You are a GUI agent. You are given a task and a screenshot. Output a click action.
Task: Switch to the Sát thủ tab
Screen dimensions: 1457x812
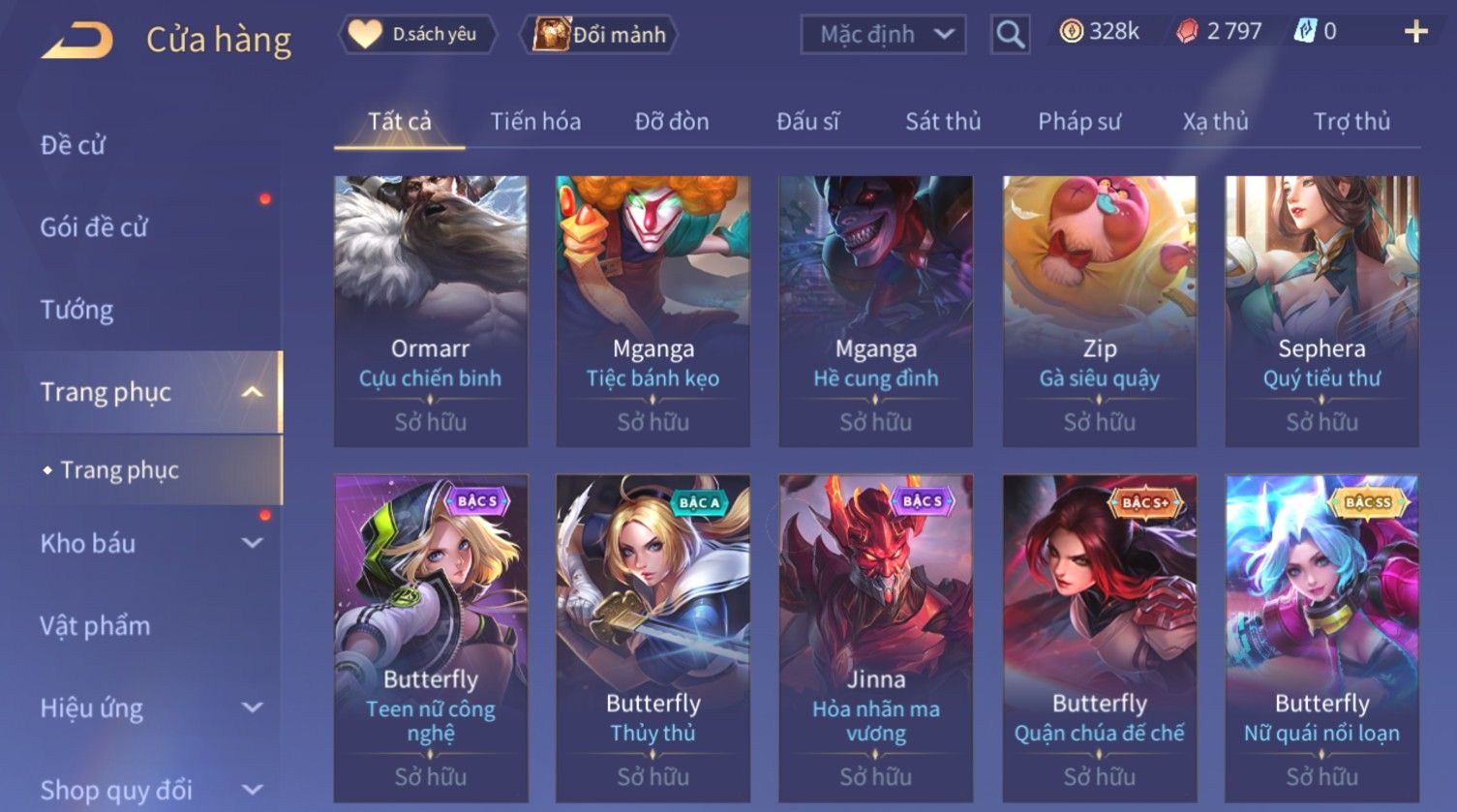coord(943,122)
